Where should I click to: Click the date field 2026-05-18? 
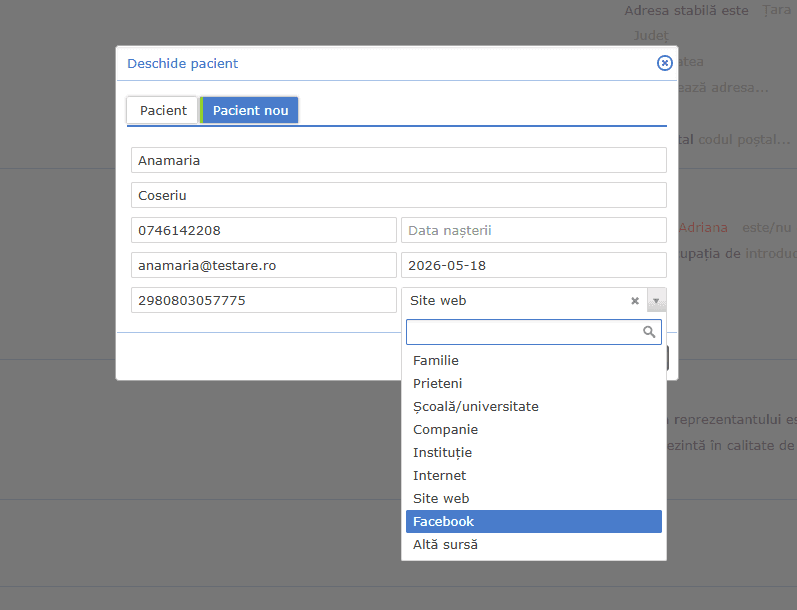[534, 265]
